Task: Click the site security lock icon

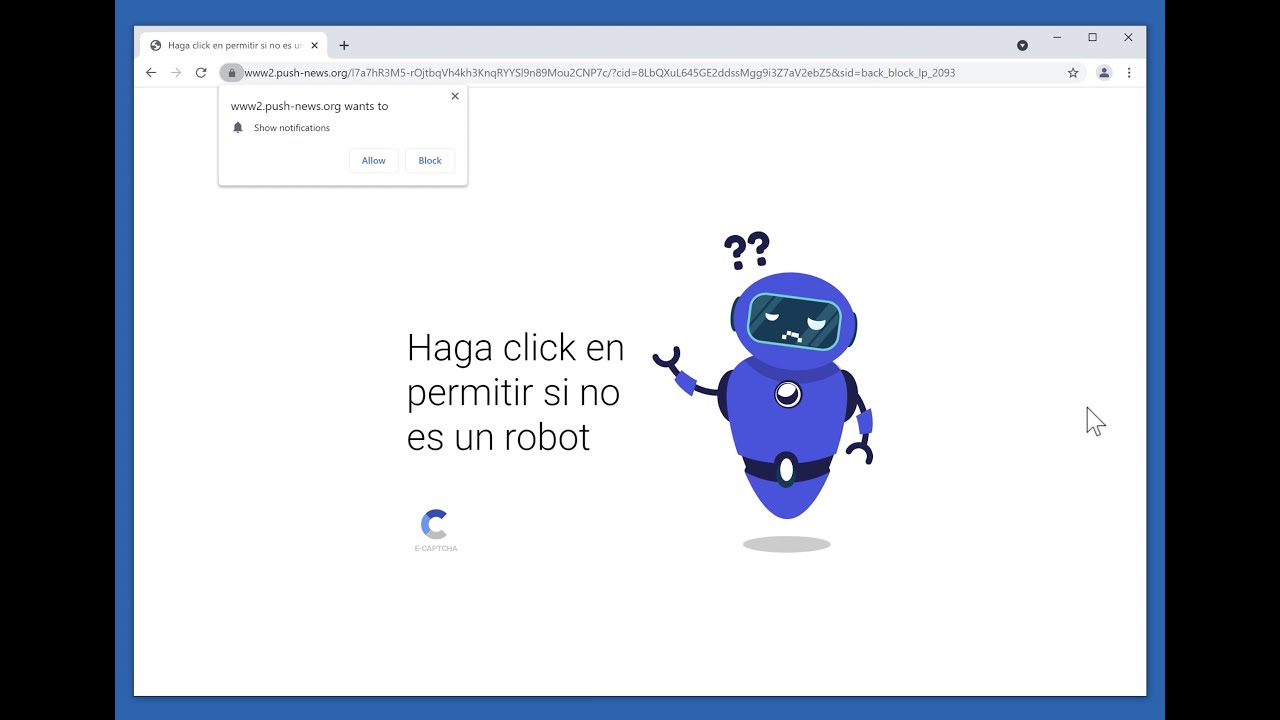Action: tap(232, 72)
